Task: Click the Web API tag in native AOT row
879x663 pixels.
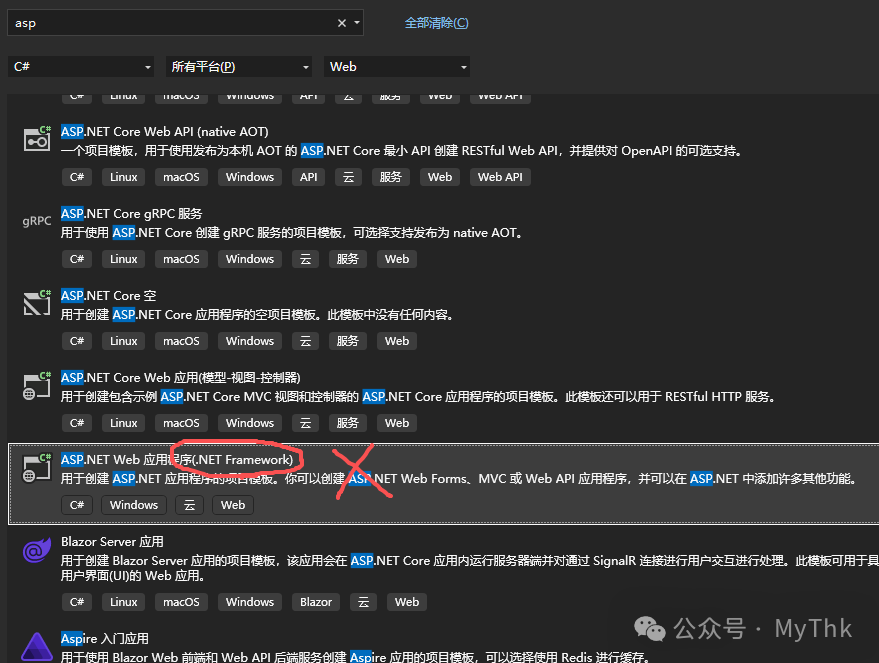Action: (x=500, y=177)
